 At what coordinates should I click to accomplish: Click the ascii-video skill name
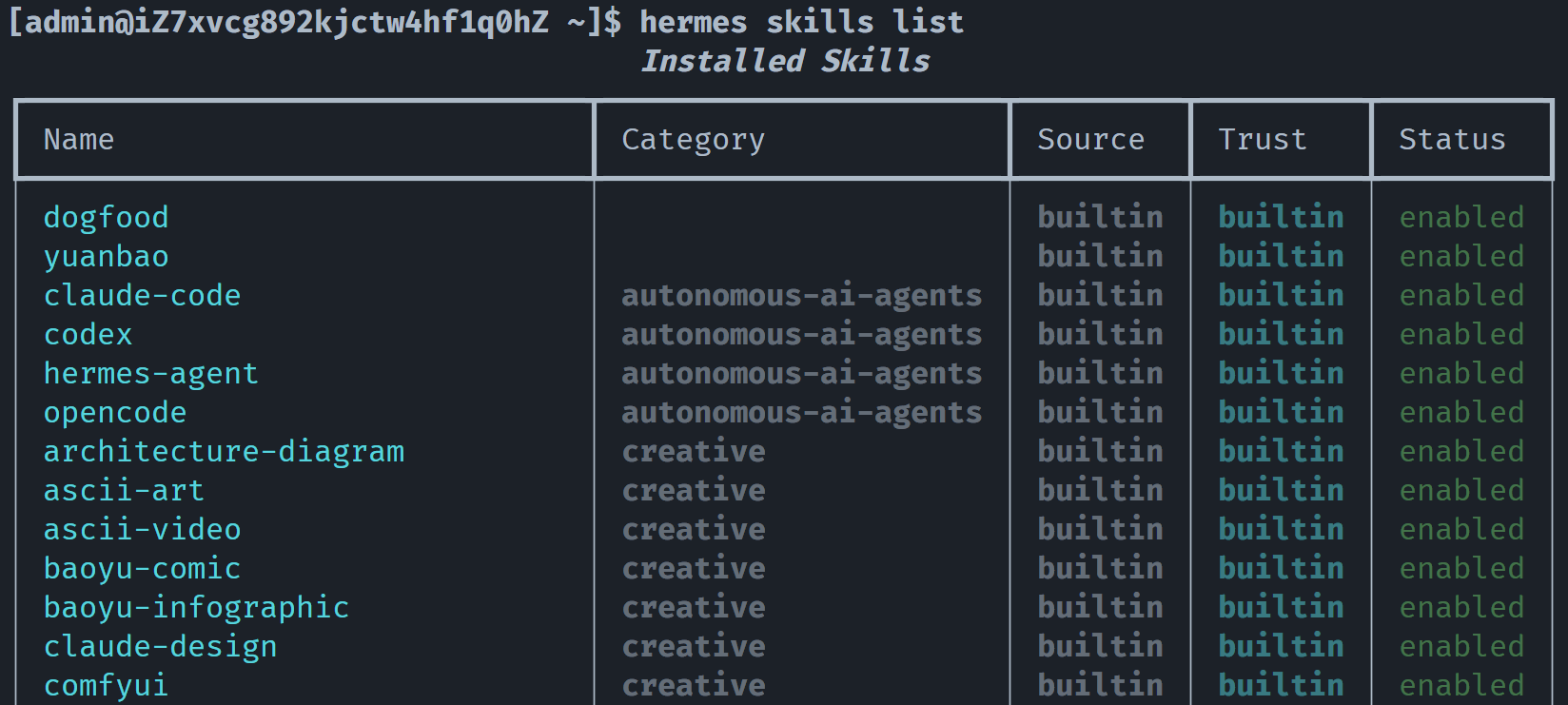pyautogui.click(x=142, y=530)
